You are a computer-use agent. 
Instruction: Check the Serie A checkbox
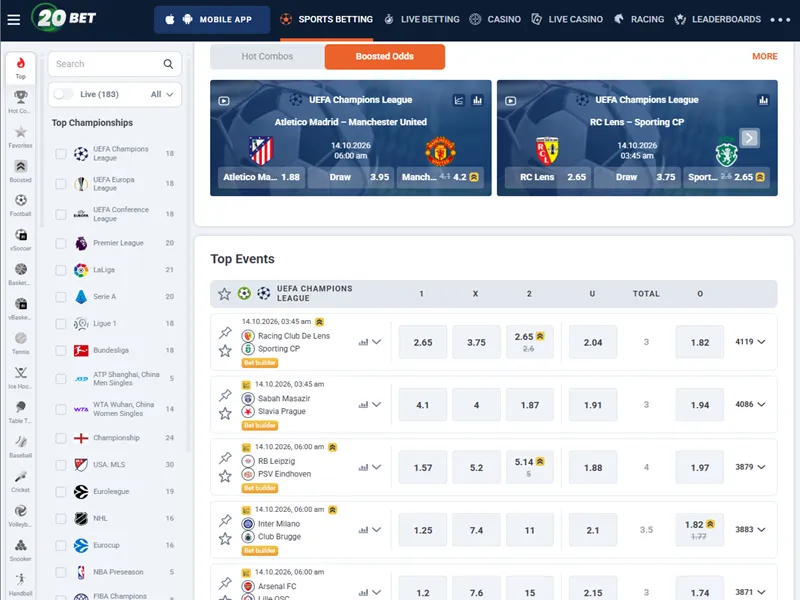tap(61, 297)
